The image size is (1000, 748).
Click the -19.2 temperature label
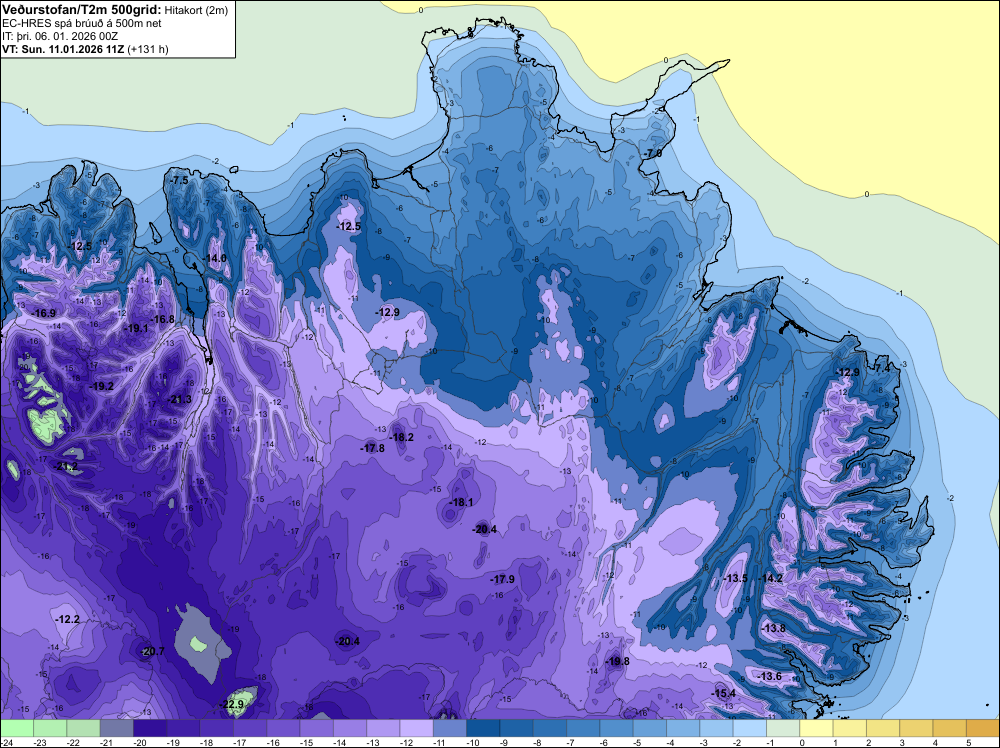[x=101, y=386]
